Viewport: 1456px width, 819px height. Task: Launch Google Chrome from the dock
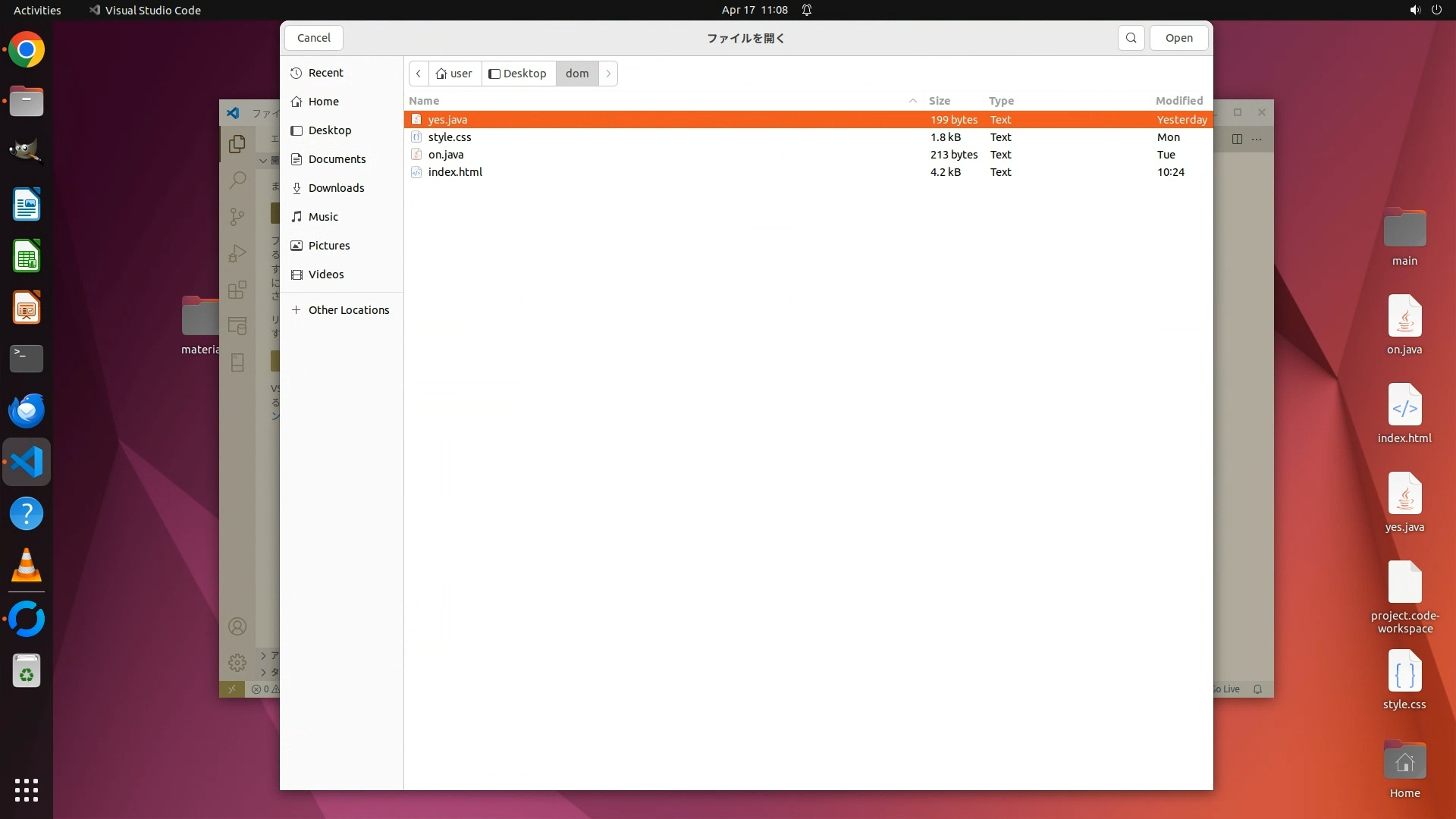point(27,50)
